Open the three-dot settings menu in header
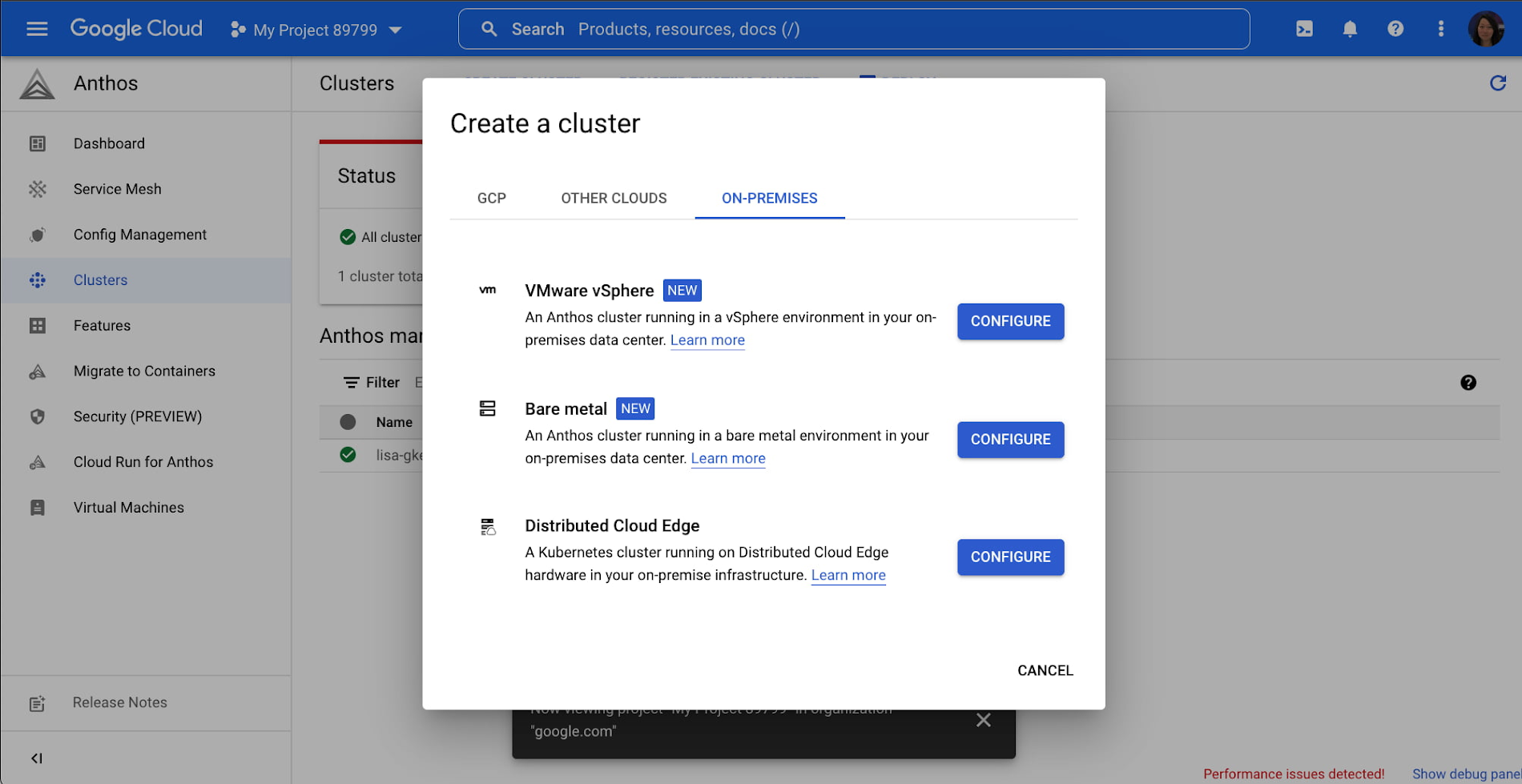Image resolution: width=1522 pixels, height=784 pixels. coord(1440,29)
